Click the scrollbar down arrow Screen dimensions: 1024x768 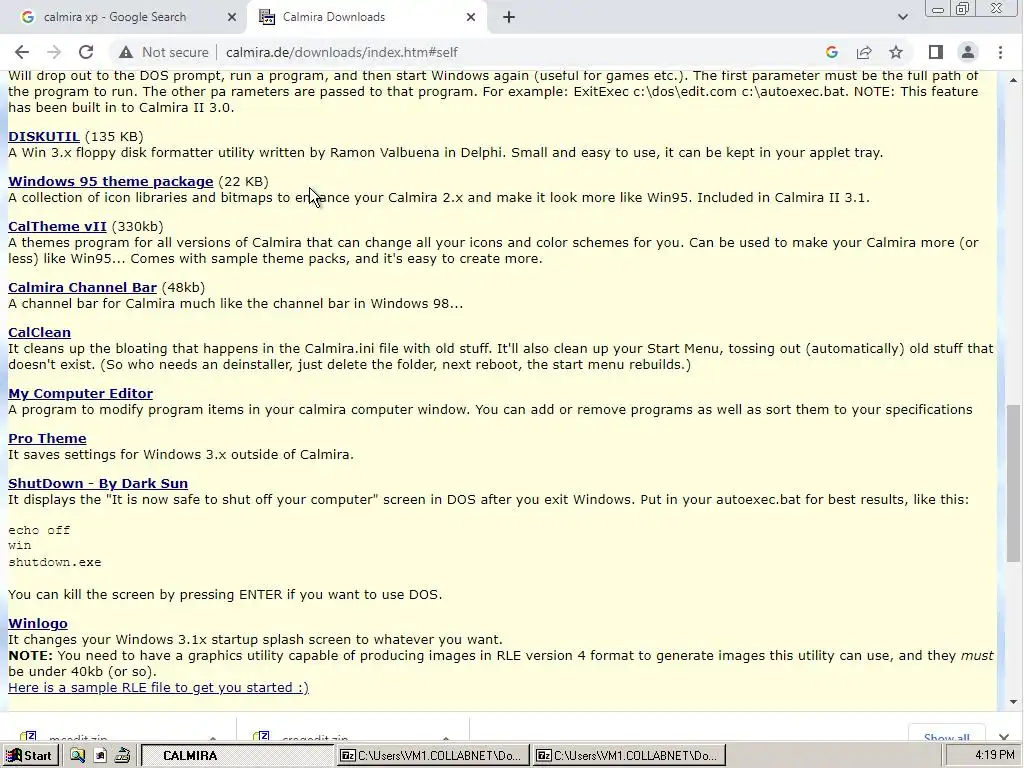click(1014, 703)
